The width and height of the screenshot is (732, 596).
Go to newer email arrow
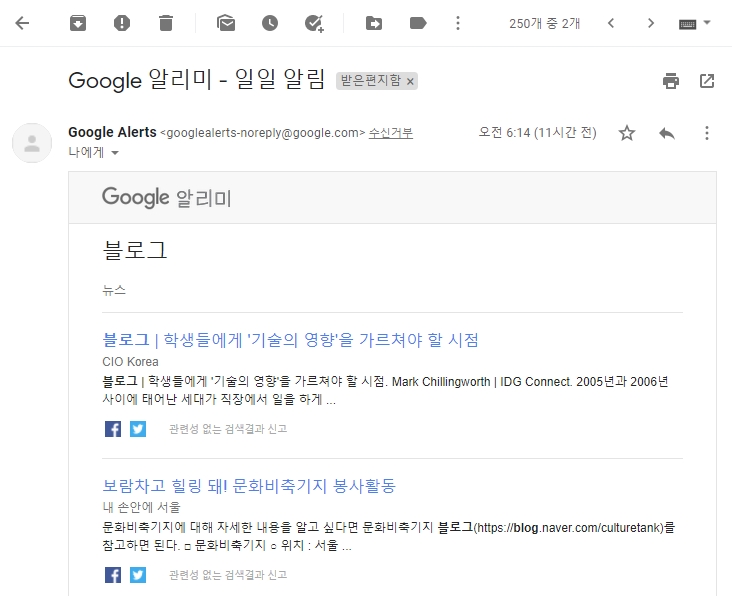point(611,23)
